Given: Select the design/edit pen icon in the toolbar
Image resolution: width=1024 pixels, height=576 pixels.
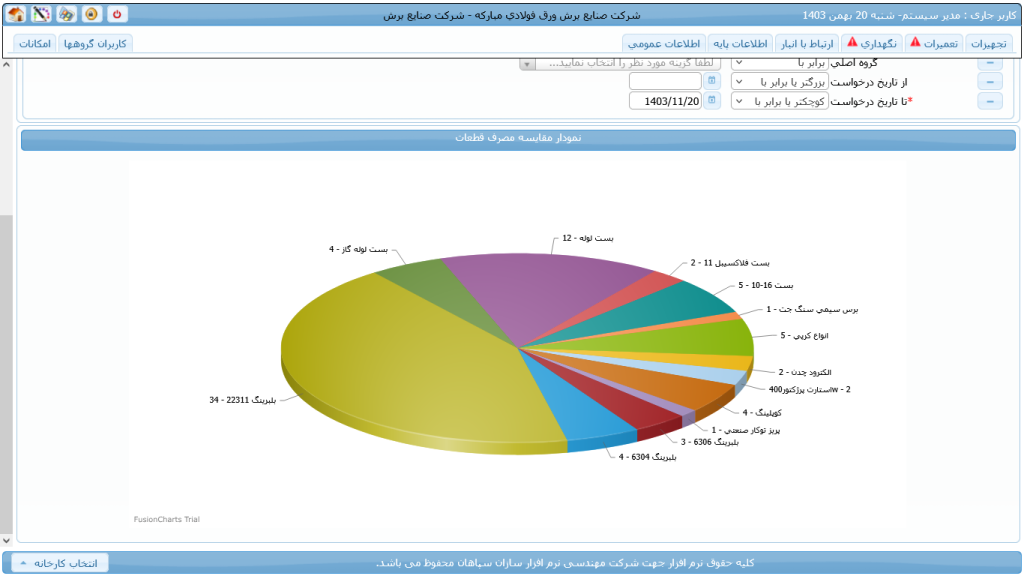Looking at the screenshot, I should 41,13.
